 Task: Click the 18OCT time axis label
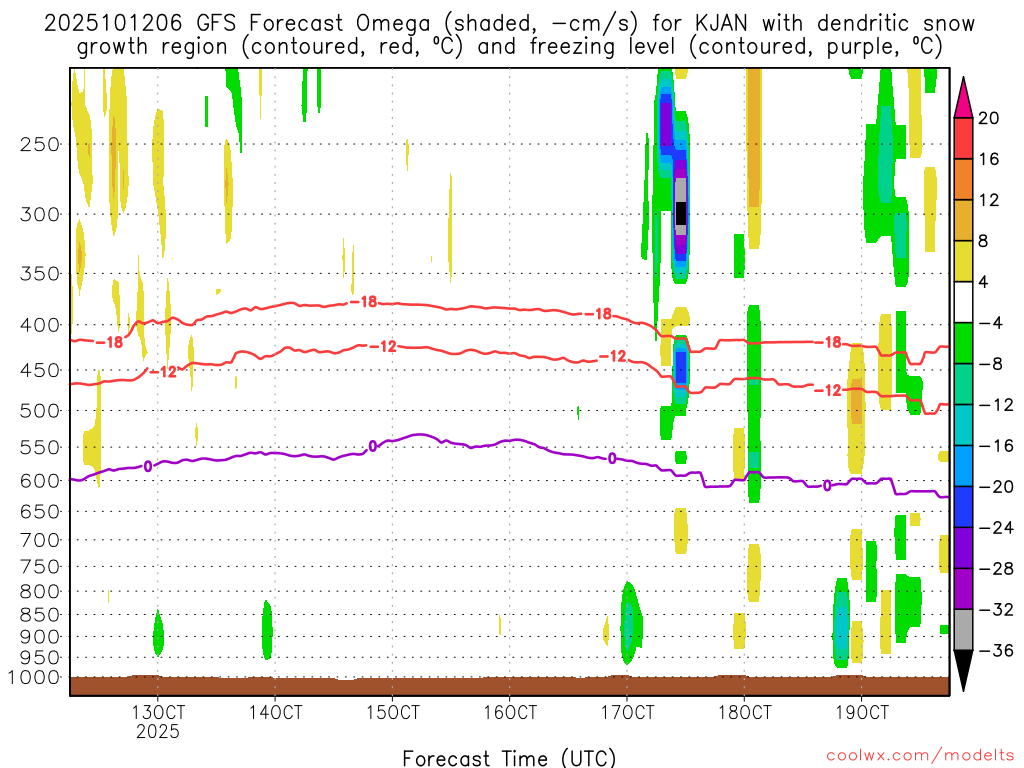(x=744, y=712)
